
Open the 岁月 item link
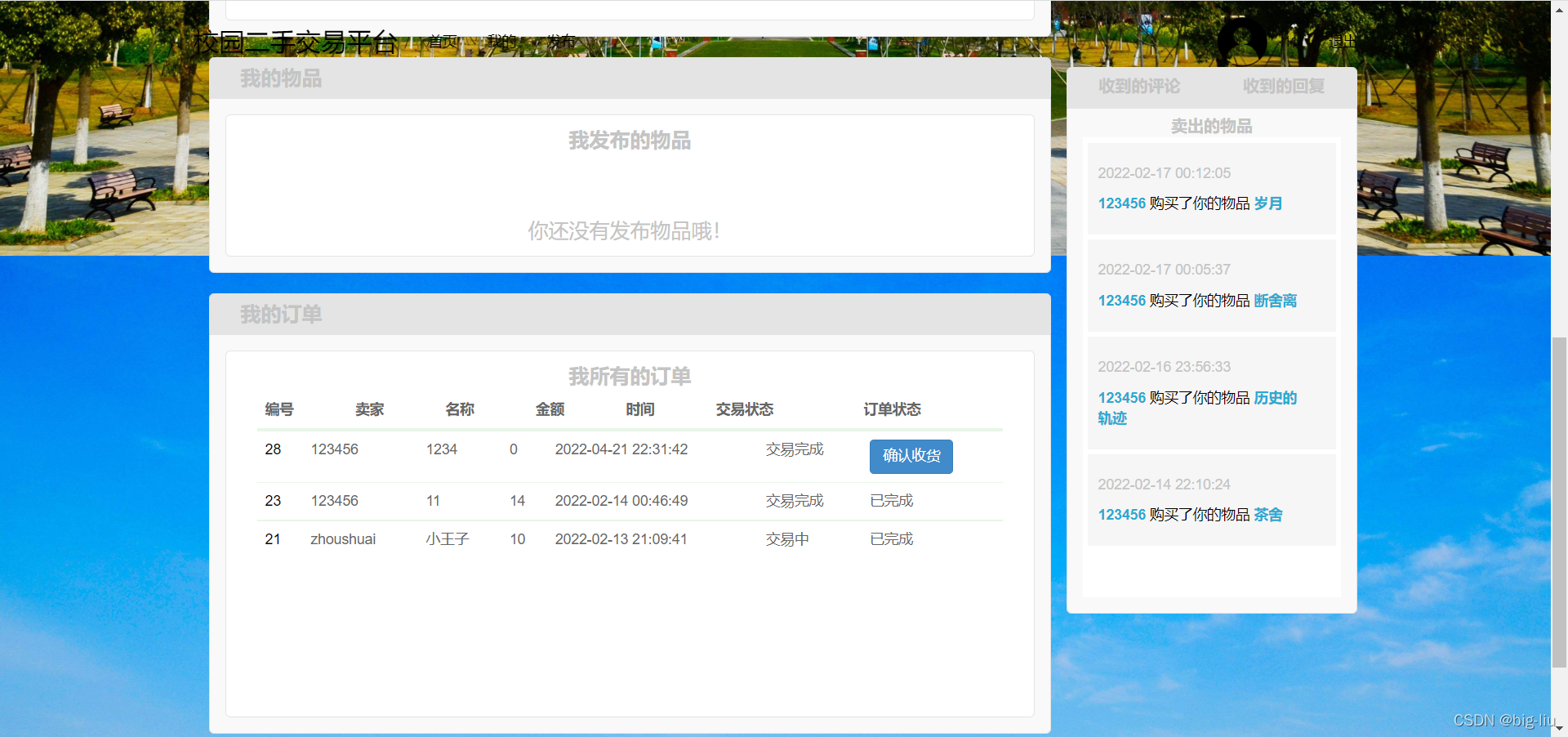tap(1268, 203)
